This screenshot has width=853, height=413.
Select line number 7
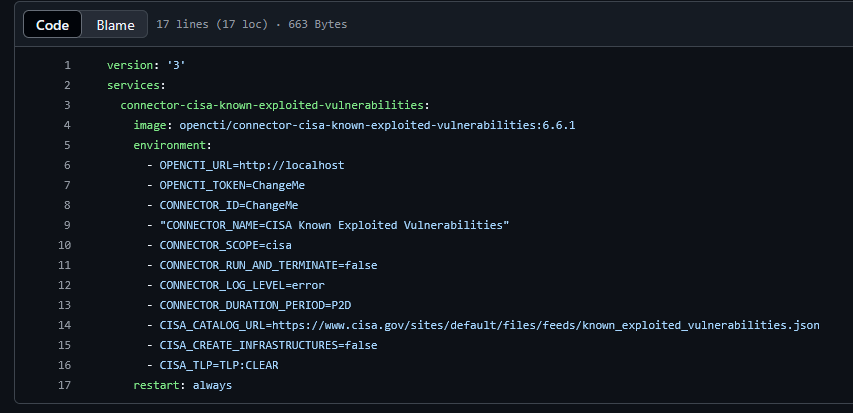67,185
